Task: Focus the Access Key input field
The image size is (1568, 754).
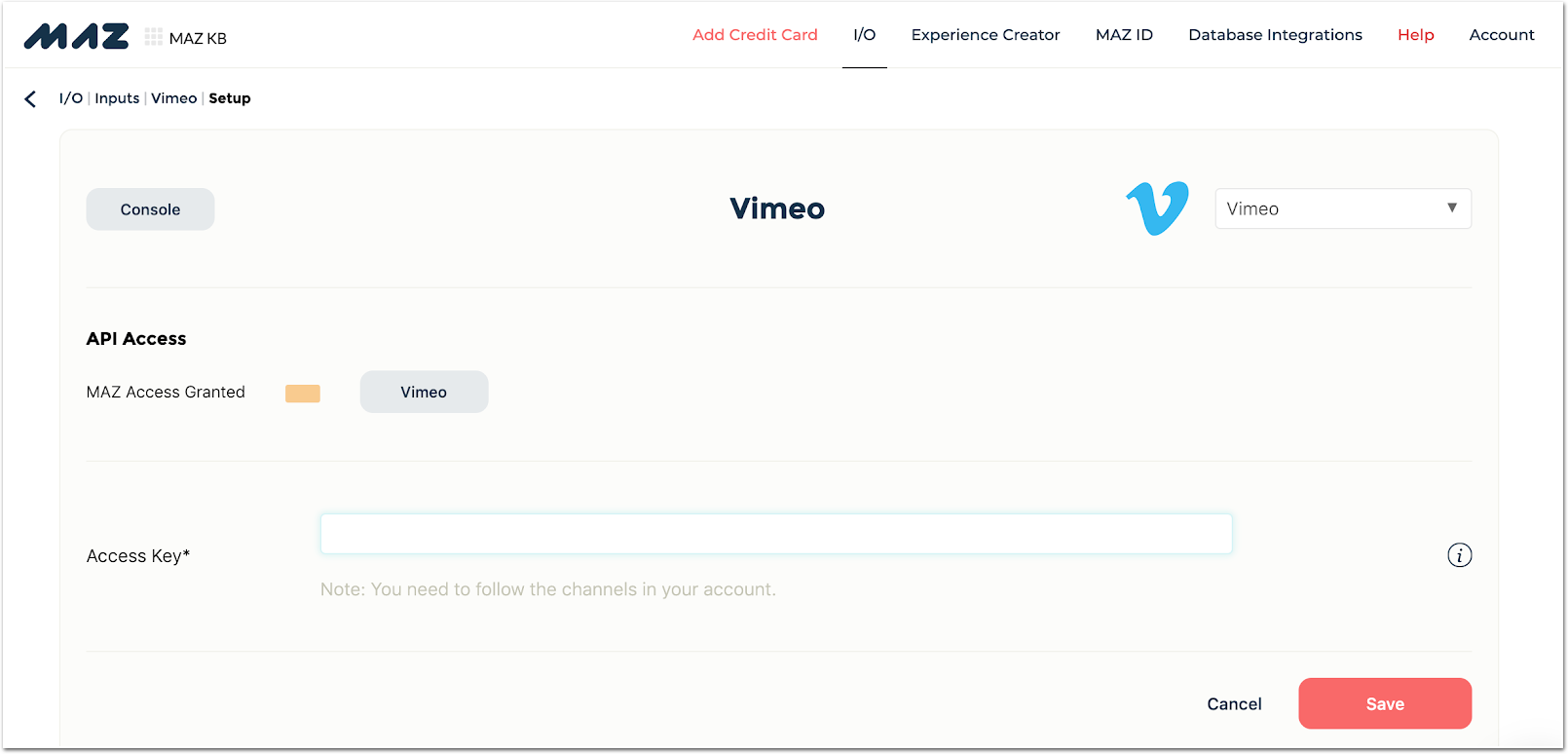Action: click(x=776, y=534)
